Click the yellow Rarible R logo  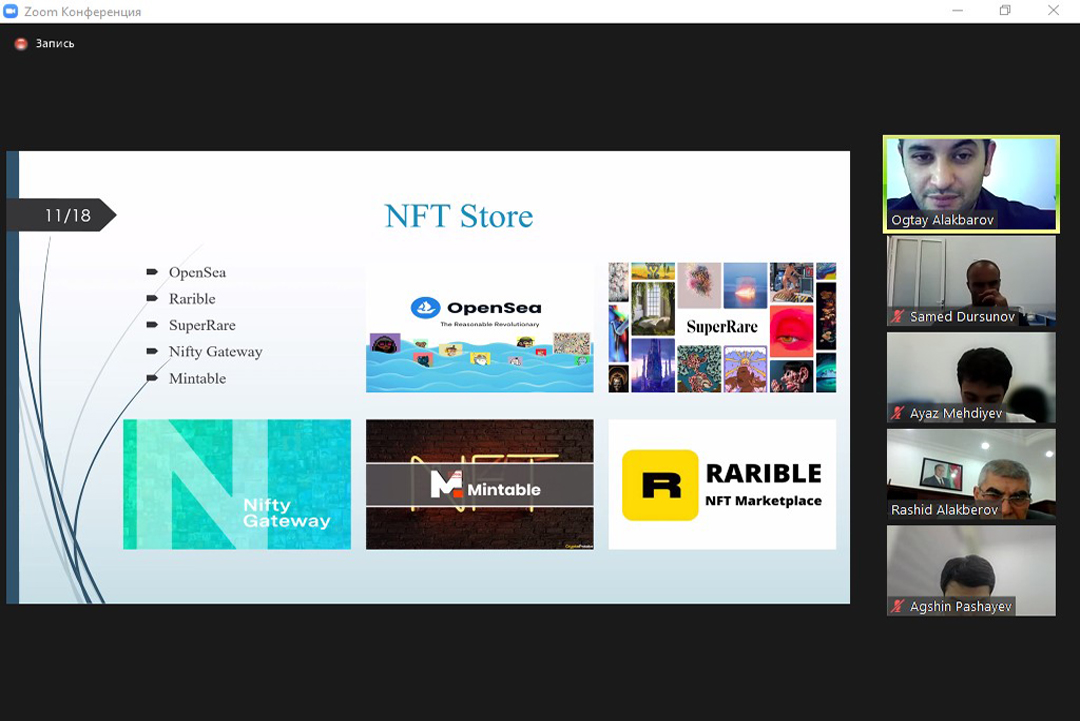660,485
